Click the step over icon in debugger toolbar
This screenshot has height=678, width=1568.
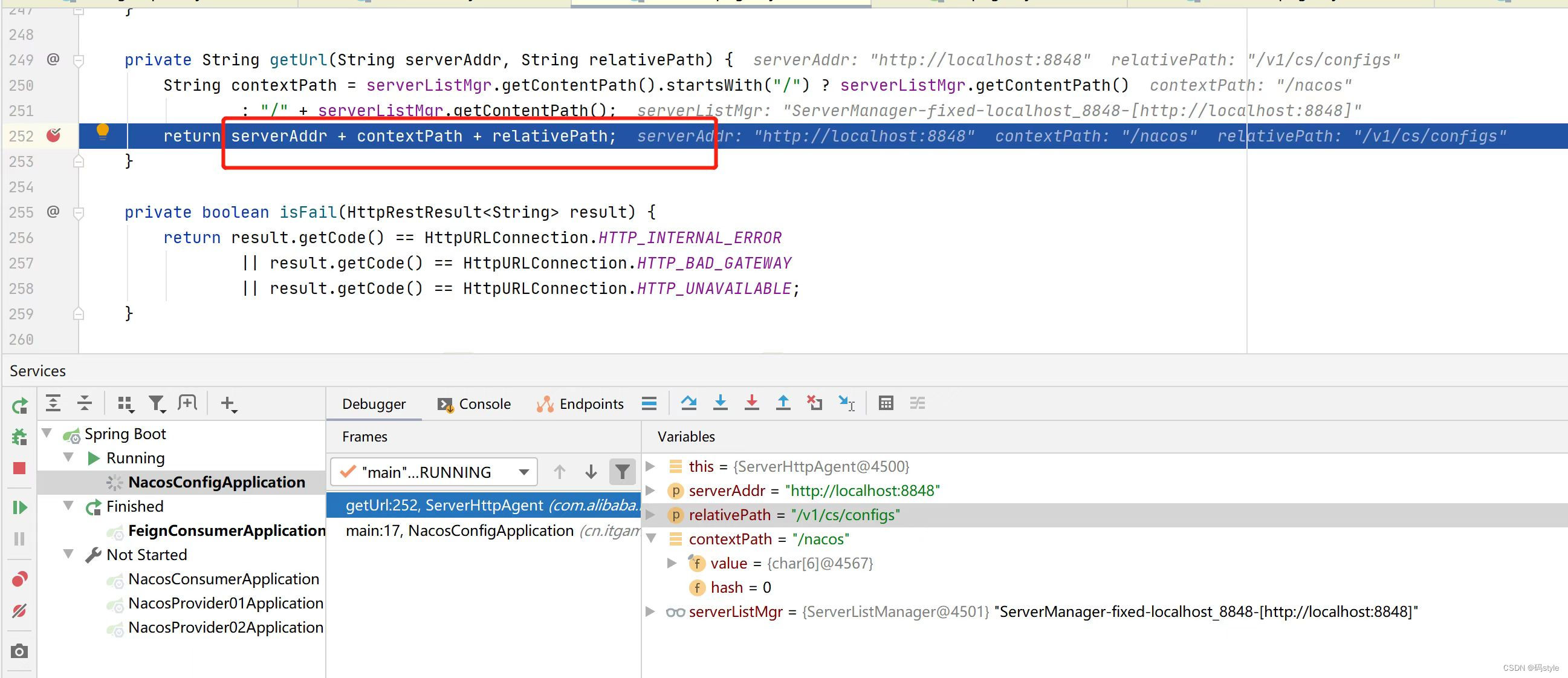point(689,402)
